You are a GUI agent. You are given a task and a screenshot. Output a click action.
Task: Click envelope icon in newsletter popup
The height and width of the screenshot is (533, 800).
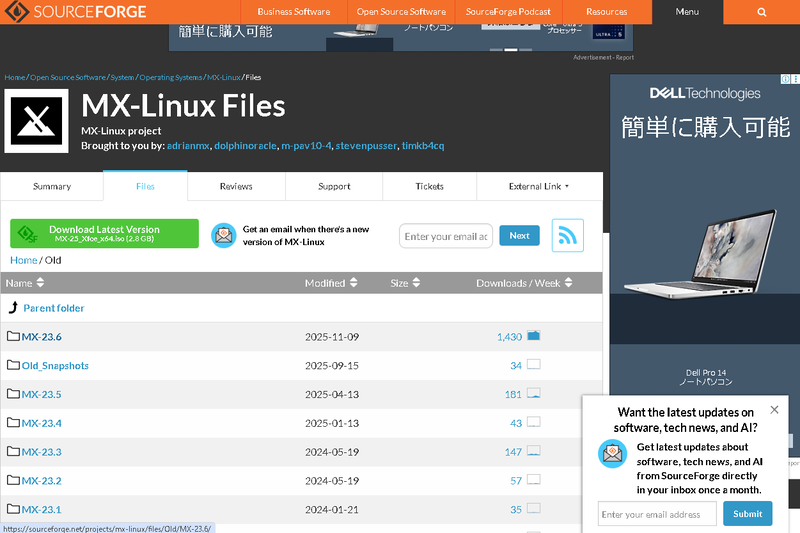(x=612, y=453)
